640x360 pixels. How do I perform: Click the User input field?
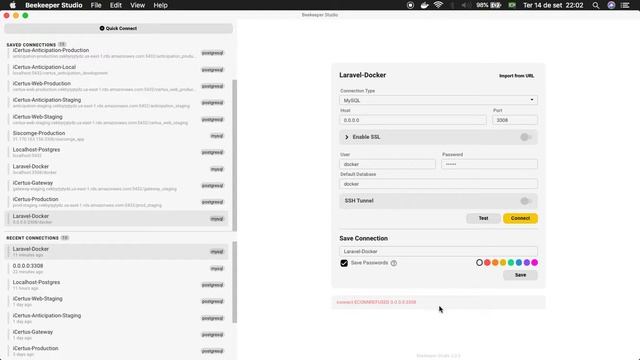tap(387, 164)
